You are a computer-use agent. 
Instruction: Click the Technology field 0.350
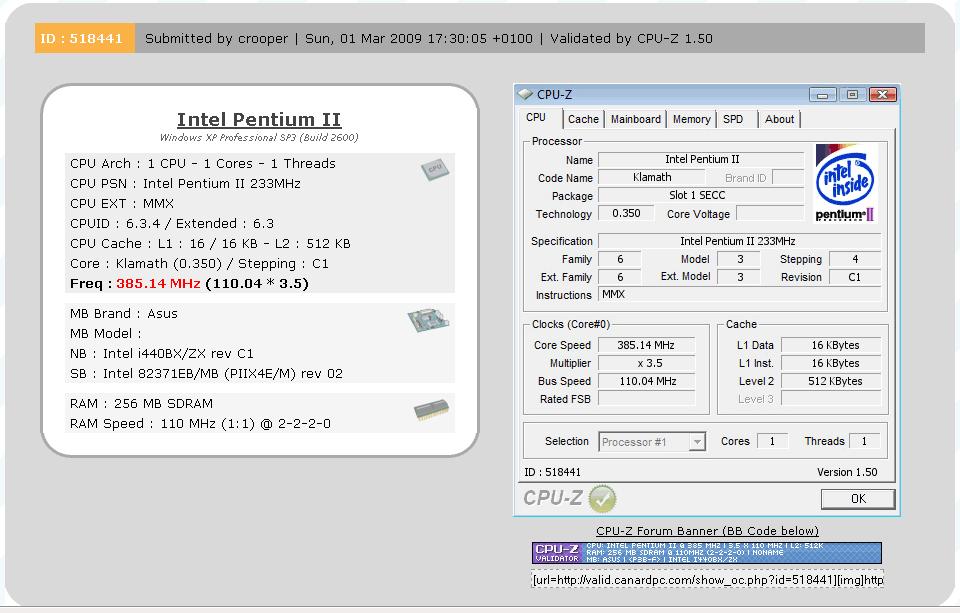click(x=626, y=213)
